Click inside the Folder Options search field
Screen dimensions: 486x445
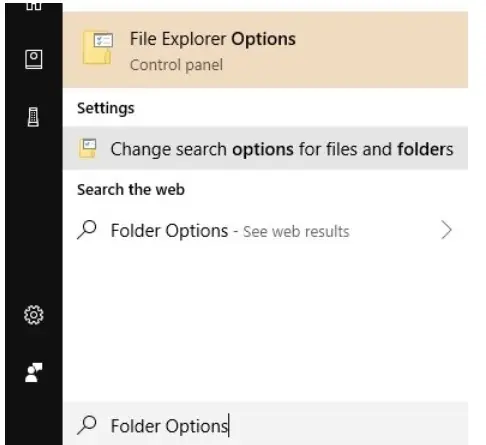click(x=265, y=424)
